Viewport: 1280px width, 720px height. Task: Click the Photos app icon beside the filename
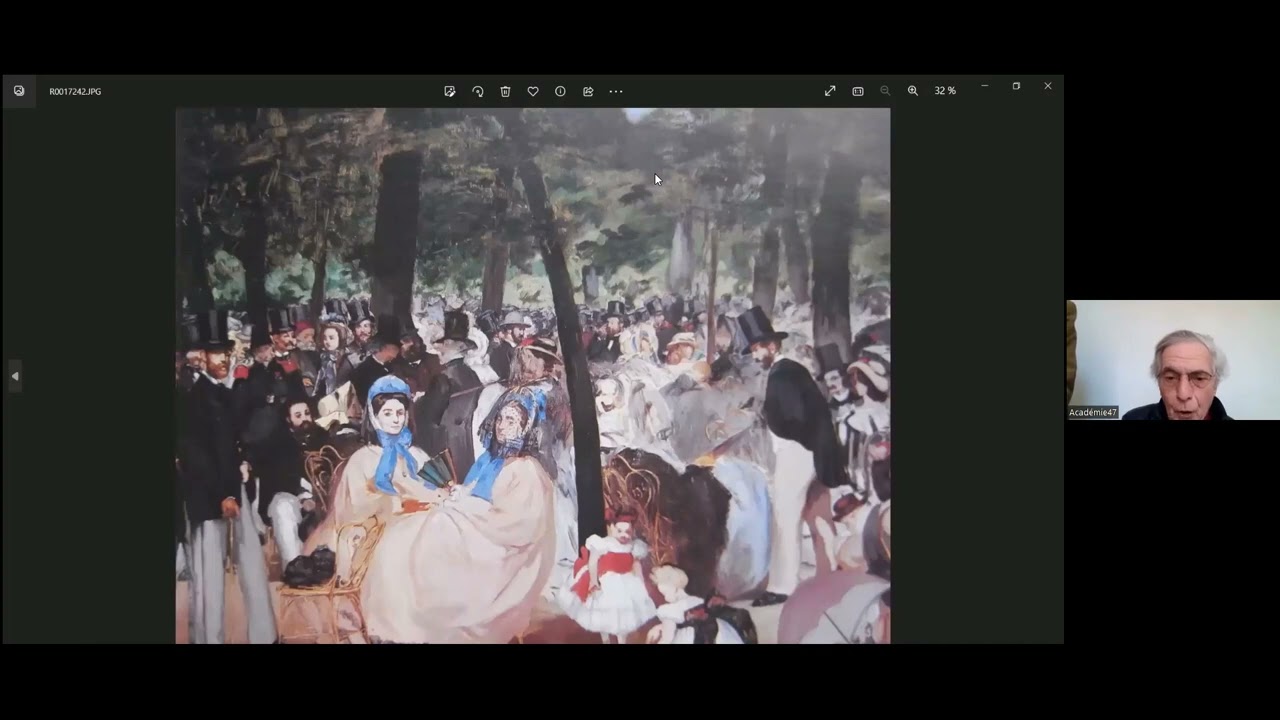[19, 91]
